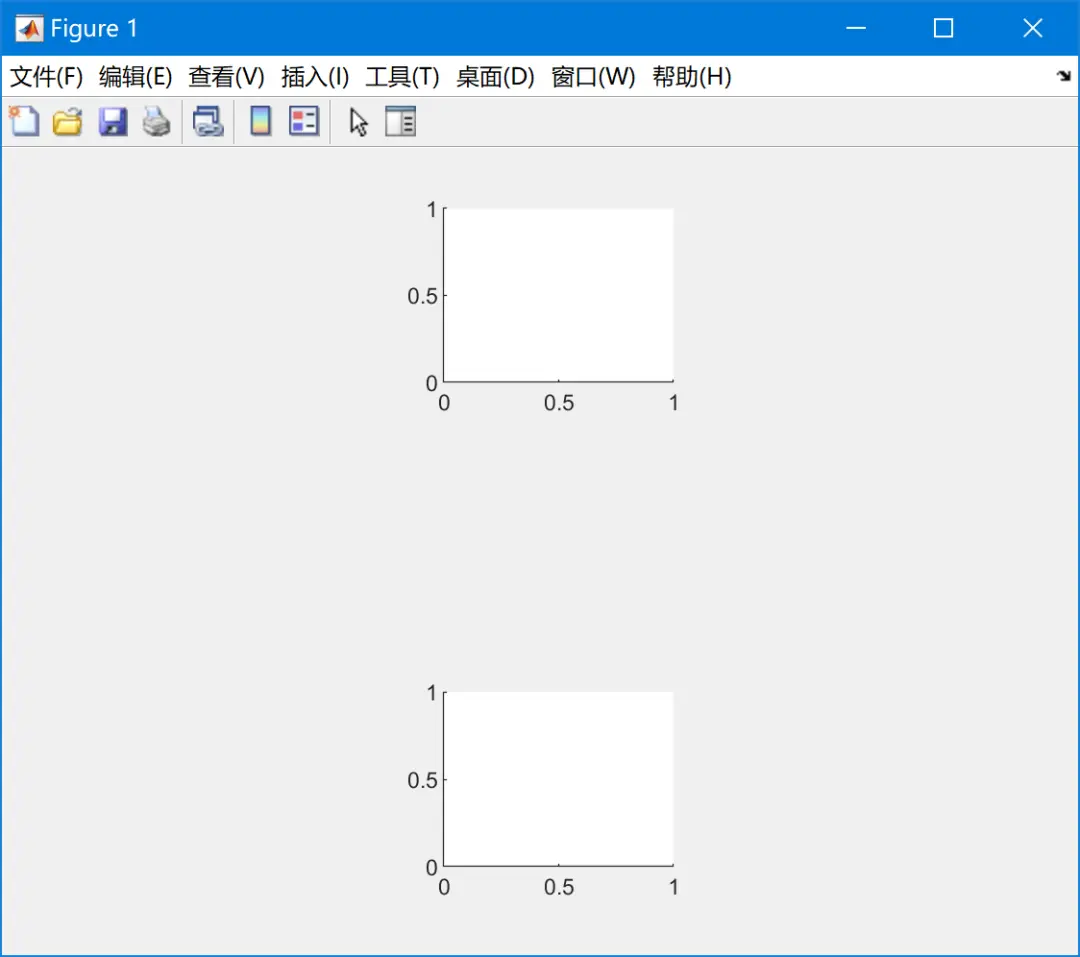Screen dimensions: 1080x957
Task: Open the 编辑(E) menu
Action: coord(135,76)
